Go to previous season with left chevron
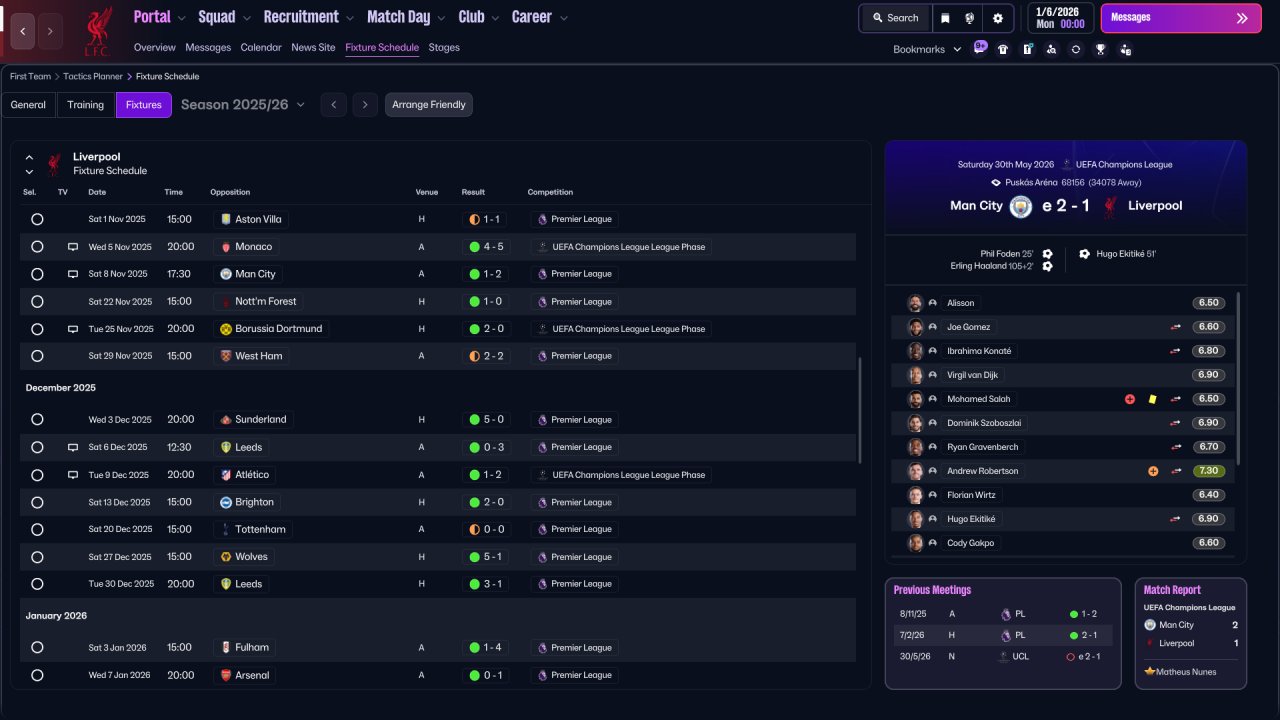 point(334,105)
